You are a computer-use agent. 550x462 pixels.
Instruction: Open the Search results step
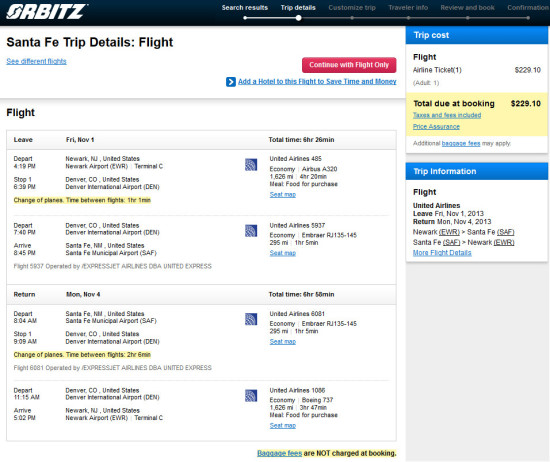point(244,8)
